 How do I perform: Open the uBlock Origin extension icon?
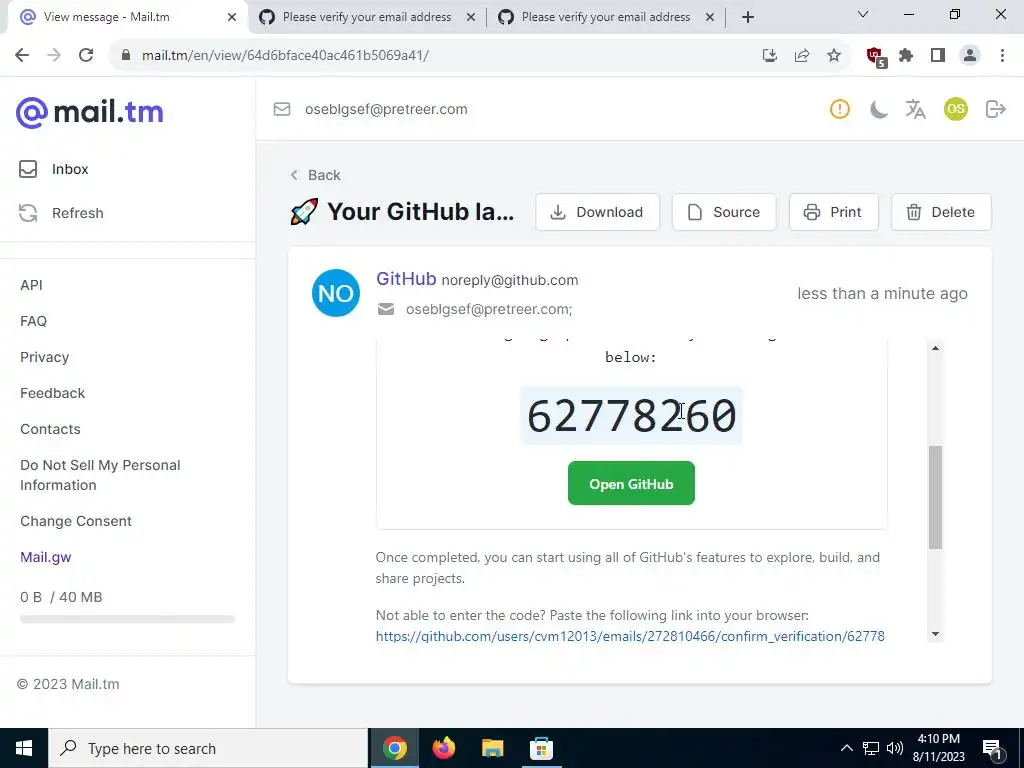[876, 57]
